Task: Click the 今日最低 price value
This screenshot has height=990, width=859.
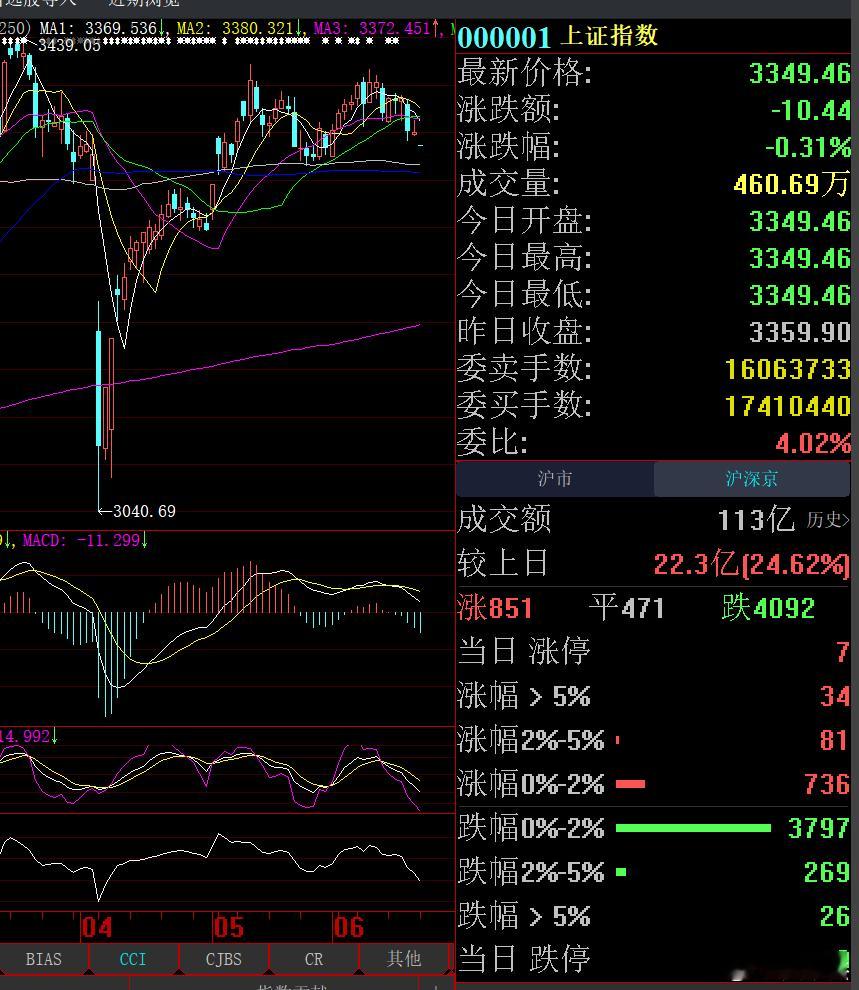Action: coord(800,295)
